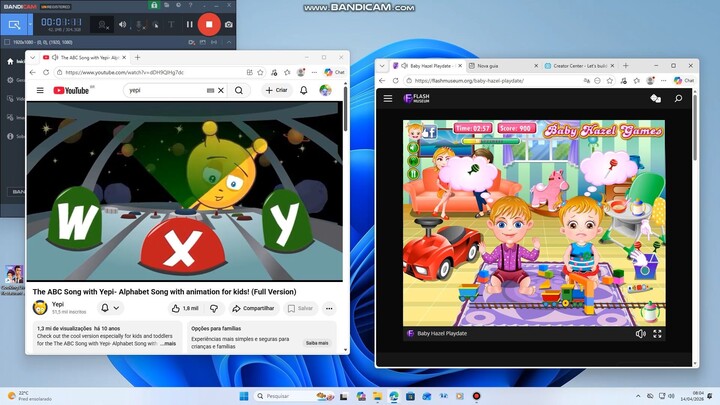Click the Salvar button under the video
Screen dimensions: 720x405
click(300, 309)
